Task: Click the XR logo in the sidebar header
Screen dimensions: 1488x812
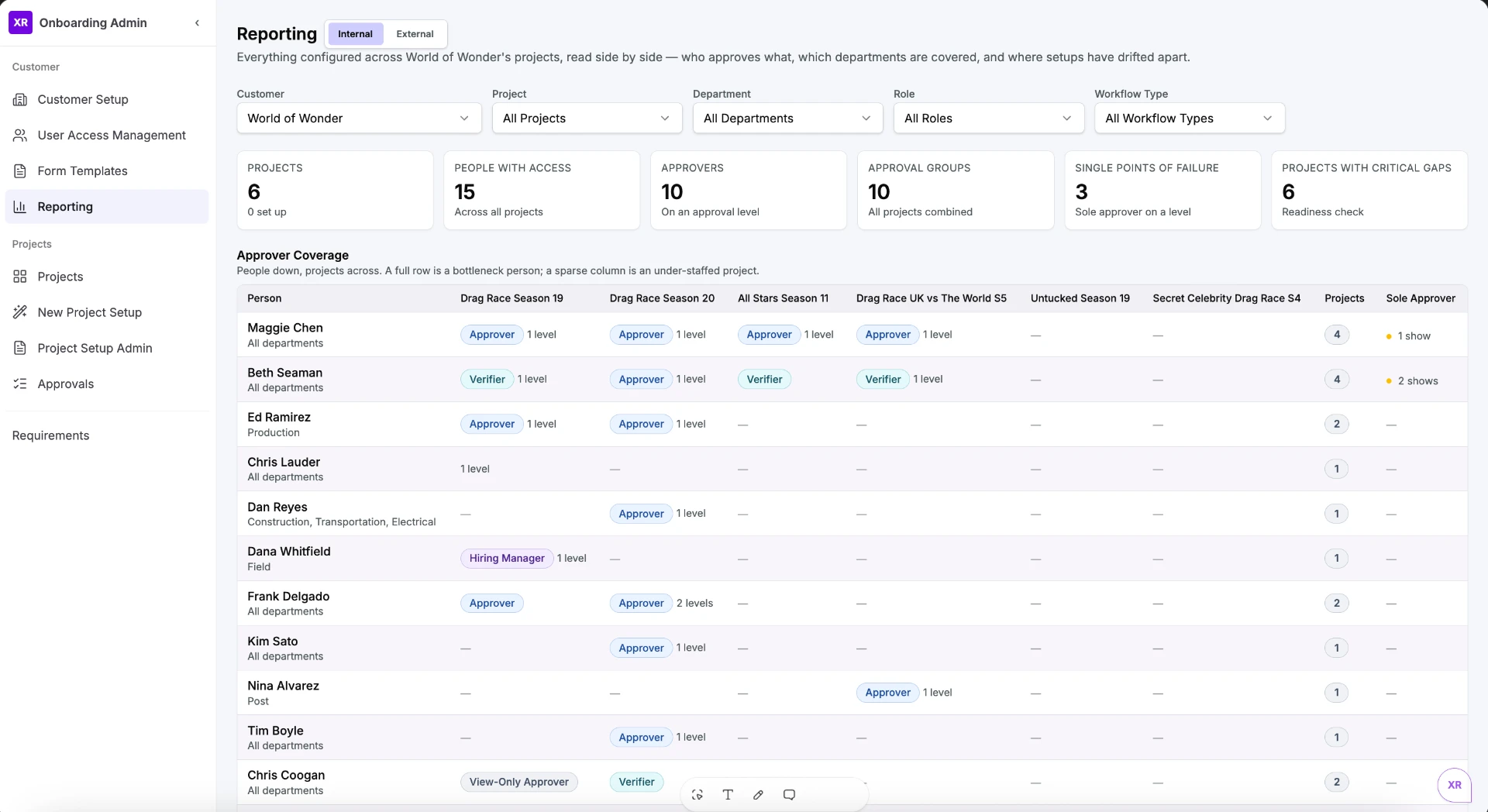Action: point(21,22)
